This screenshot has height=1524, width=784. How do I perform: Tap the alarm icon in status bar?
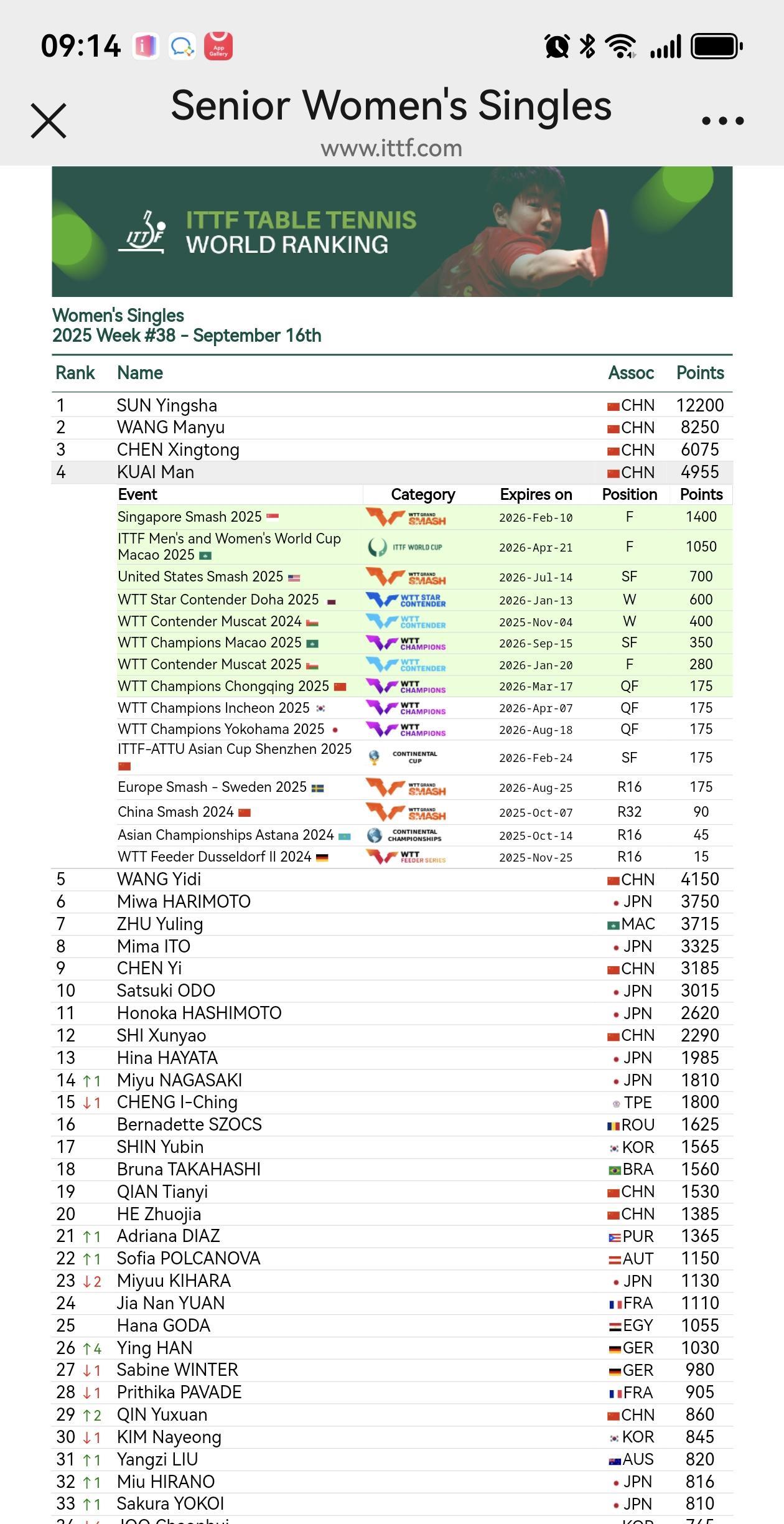coord(557,46)
